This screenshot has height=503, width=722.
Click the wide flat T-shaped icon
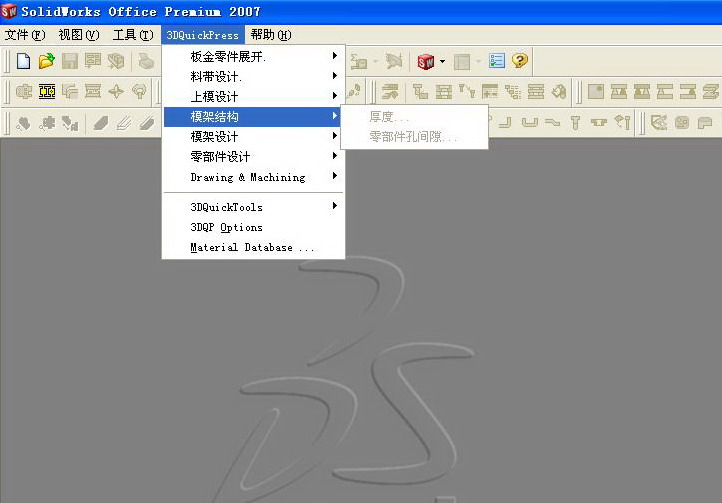(x=599, y=123)
